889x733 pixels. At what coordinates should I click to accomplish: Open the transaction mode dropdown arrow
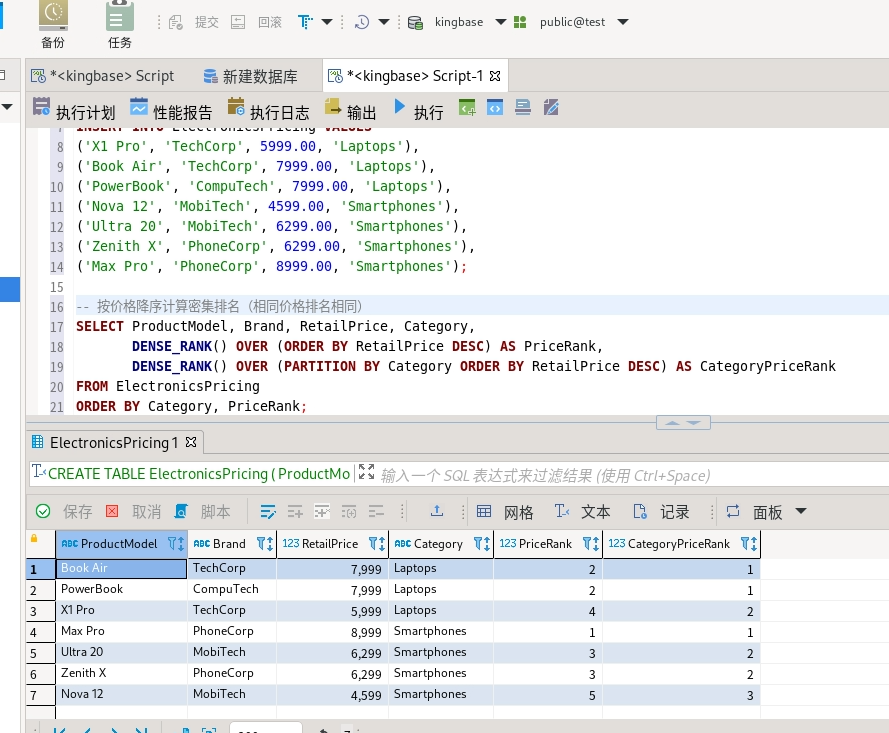tap(327, 22)
